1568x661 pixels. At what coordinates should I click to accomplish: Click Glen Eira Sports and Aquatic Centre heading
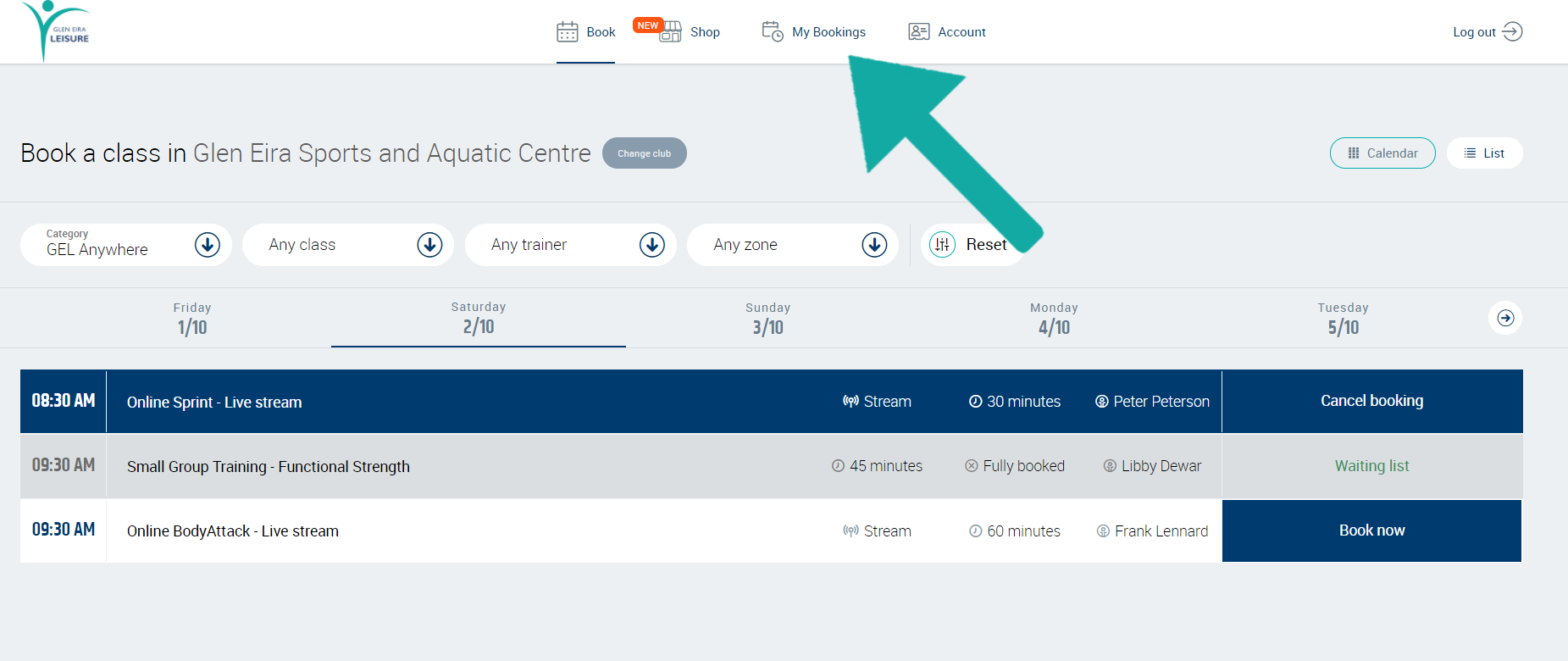[x=392, y=153]
